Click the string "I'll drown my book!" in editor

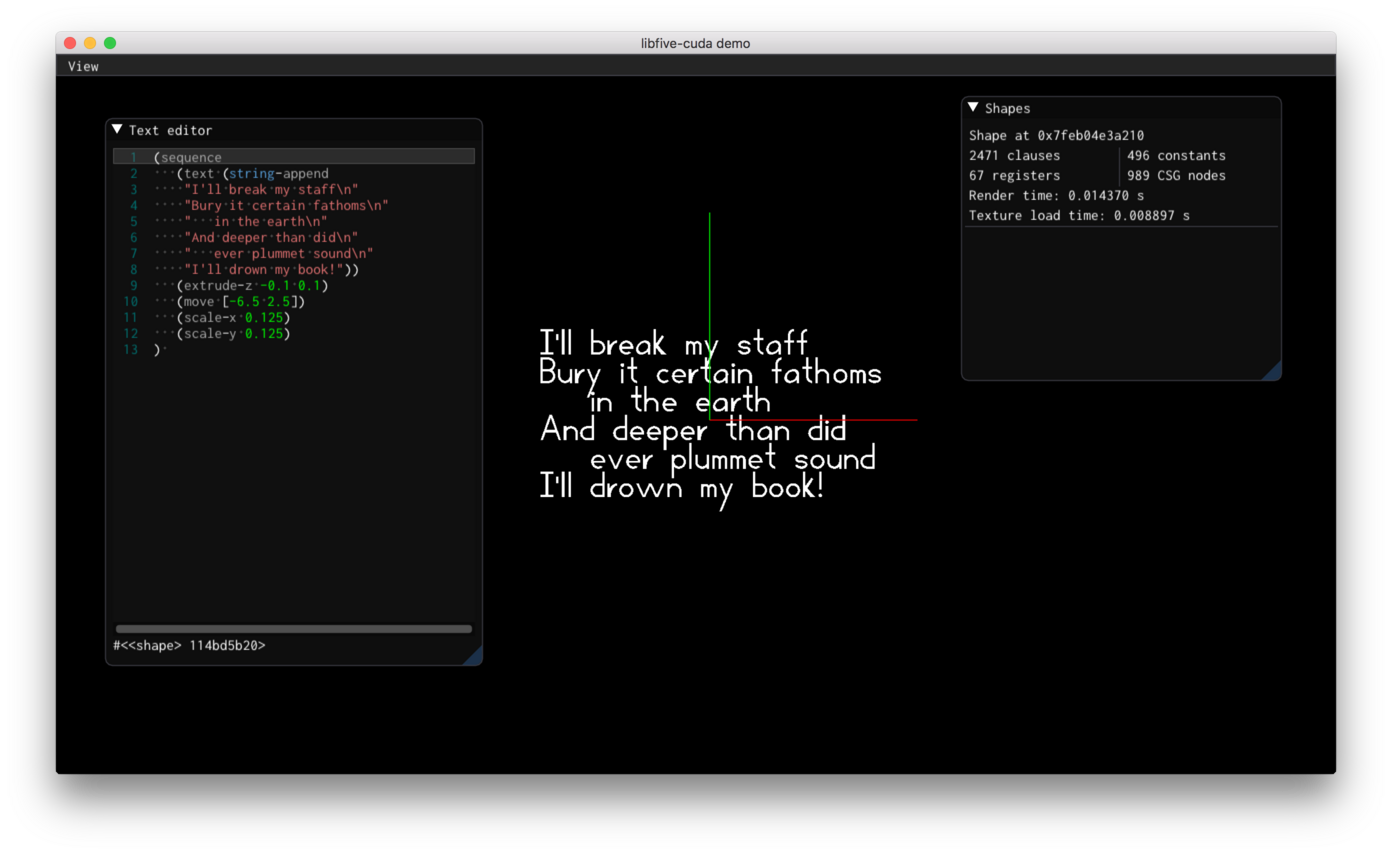coord(264,269)
